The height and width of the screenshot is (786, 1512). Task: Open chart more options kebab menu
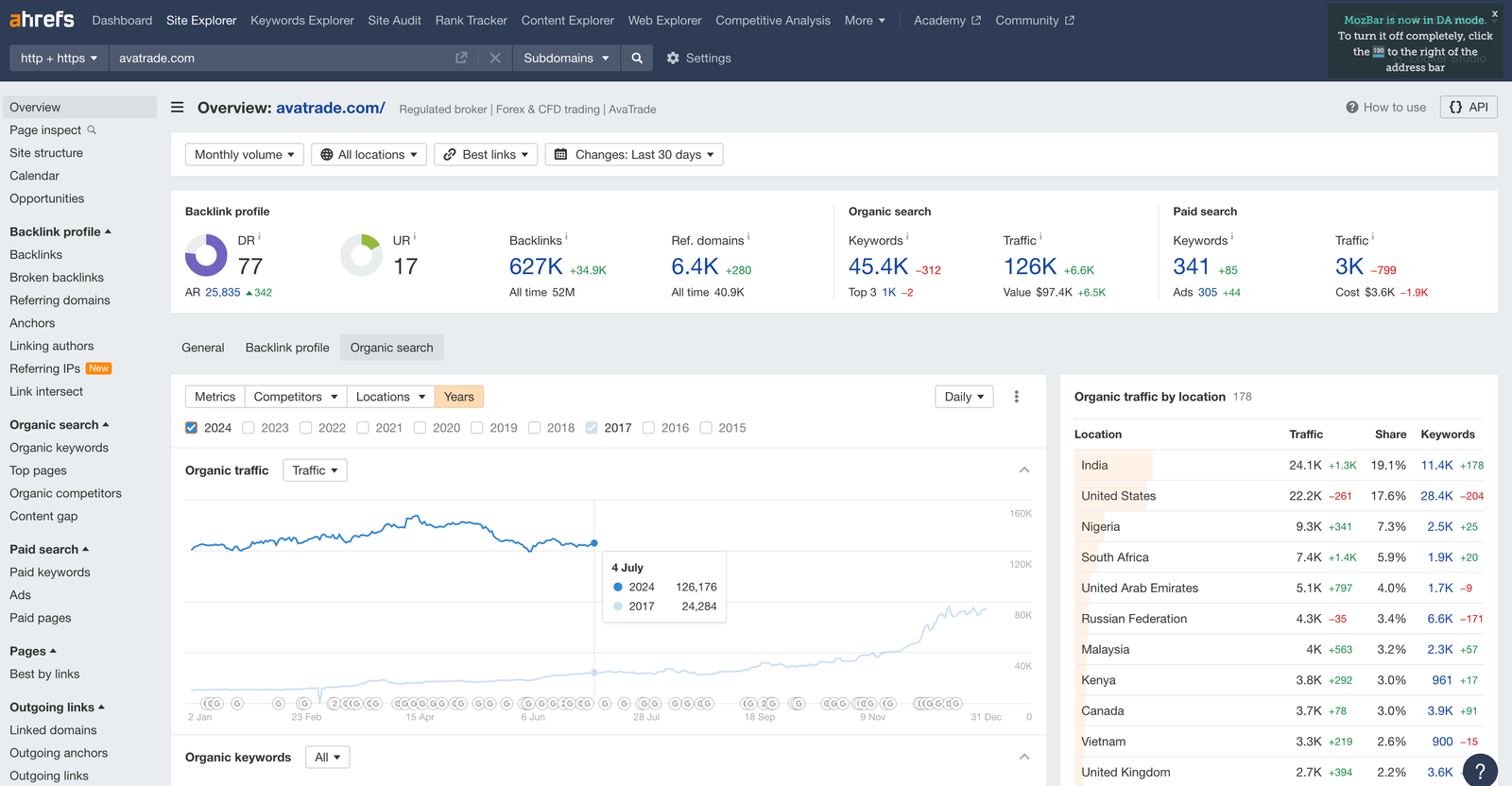tap(1017, 397)
